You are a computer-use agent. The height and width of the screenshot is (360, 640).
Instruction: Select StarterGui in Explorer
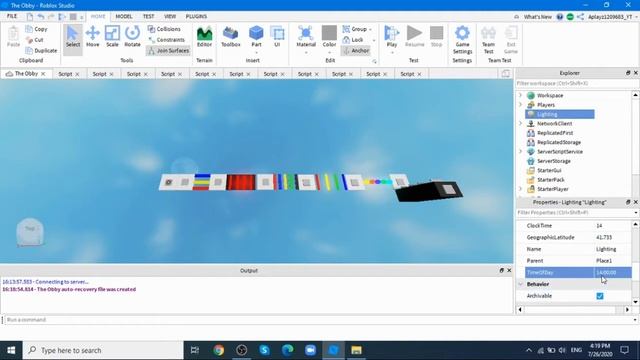[x=549, y=171]
